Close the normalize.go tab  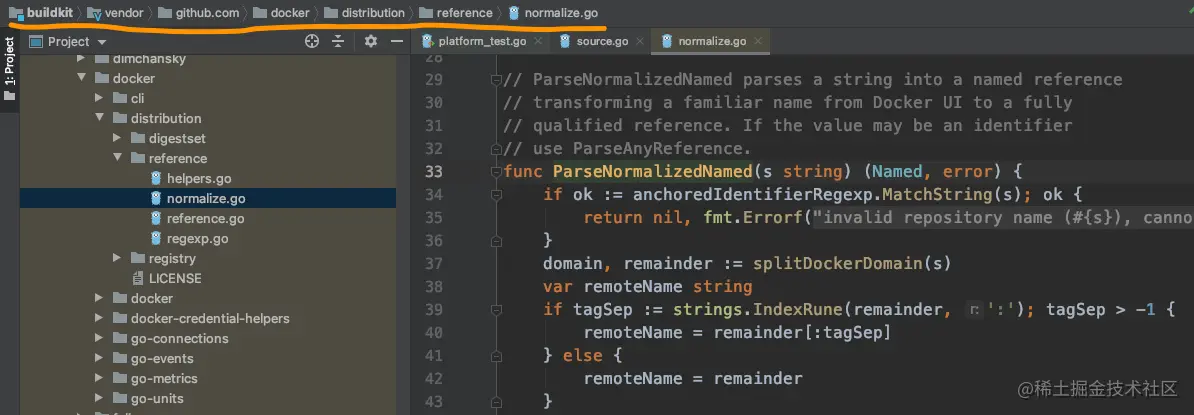coord(758,42)
